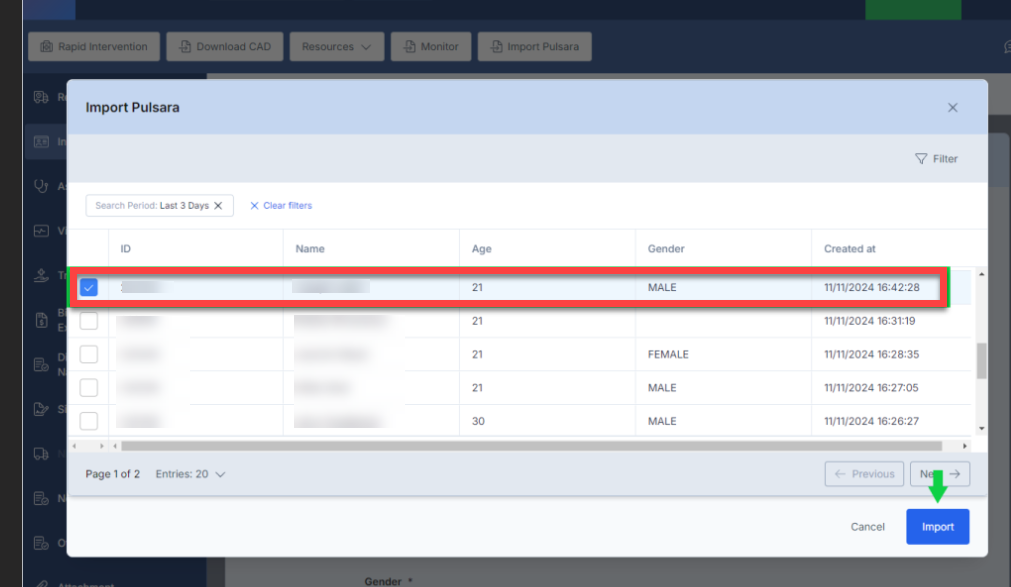Select the checkbox for 16:31:19 row
This screenshot has height=587, width=1011.
(x=89, y=321)
